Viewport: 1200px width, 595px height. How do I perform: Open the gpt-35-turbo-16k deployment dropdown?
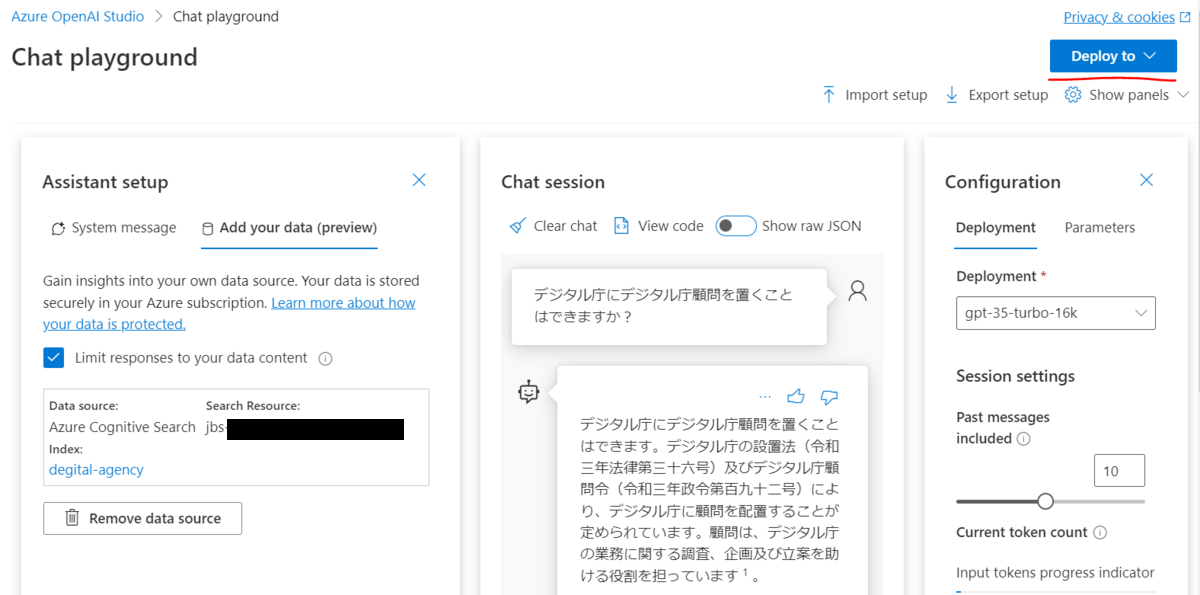pos(1056,313)
